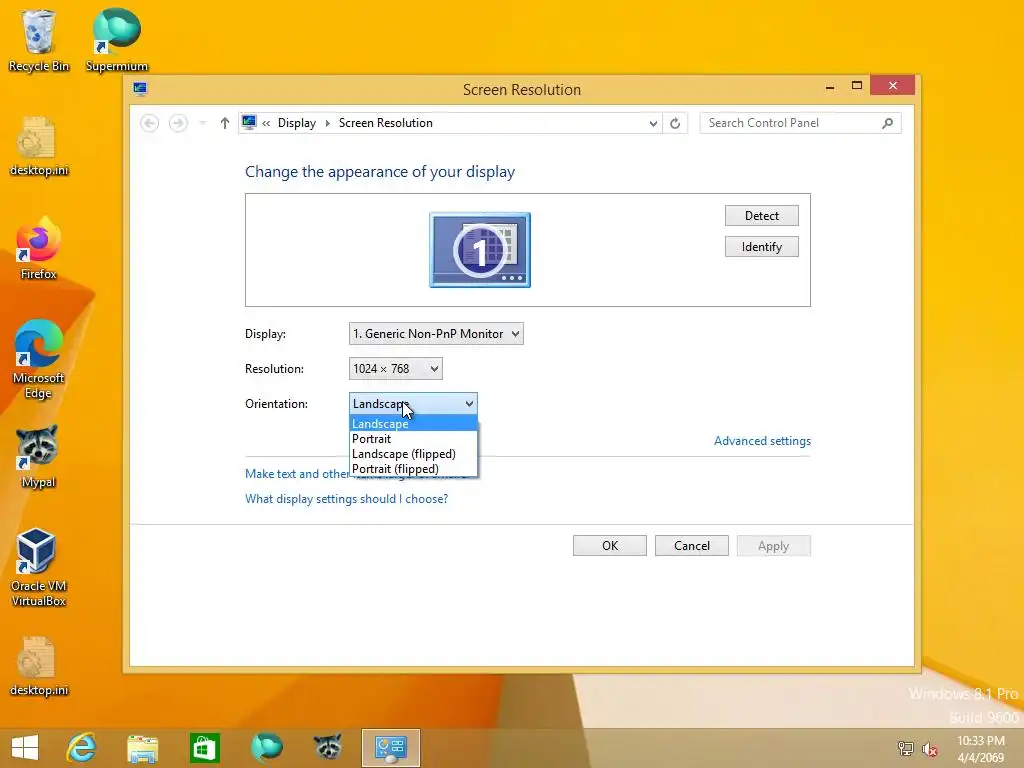Minimize the Screen Resolution window
The image size is (1024, 768).
(830, 86)
